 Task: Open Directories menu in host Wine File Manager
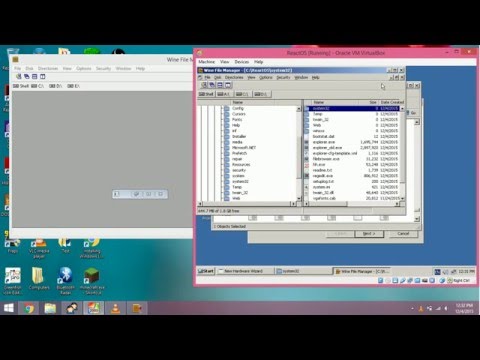(48, 68)
